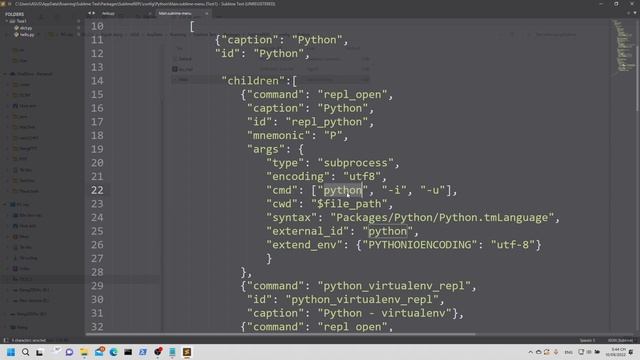Toggle sidebar via status bar corner icon
640x360 pixels.
(x=6, y=340)
